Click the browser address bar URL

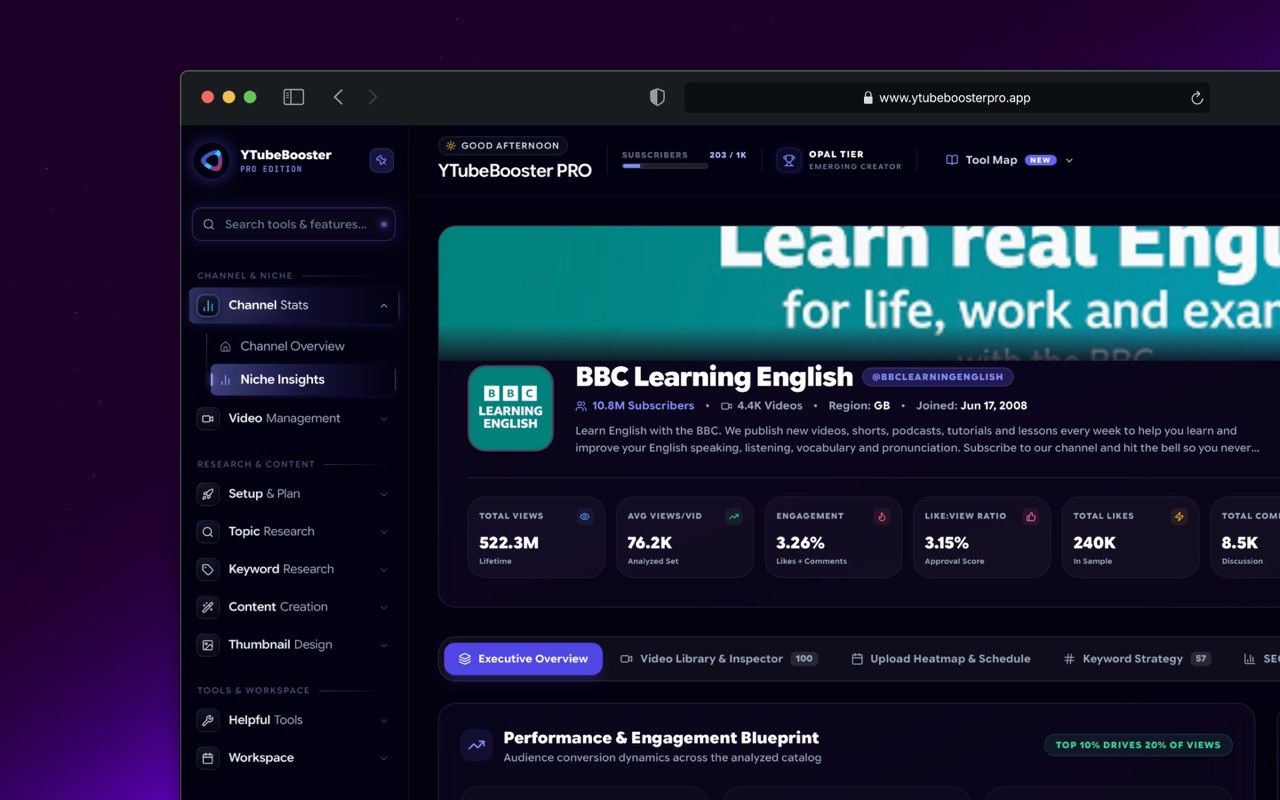[x=954, y=98]
